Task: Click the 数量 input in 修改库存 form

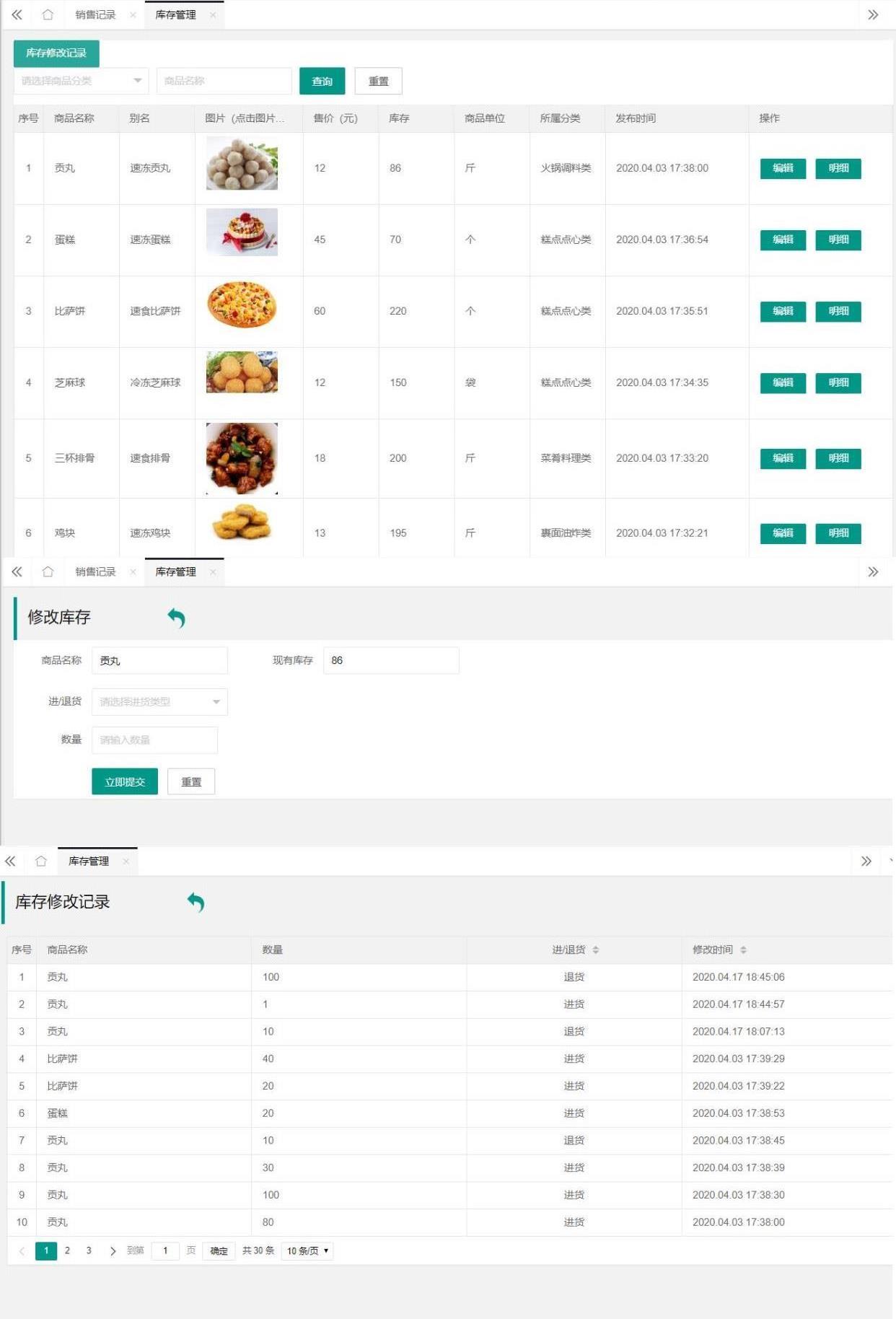Action: coord(154,740)
